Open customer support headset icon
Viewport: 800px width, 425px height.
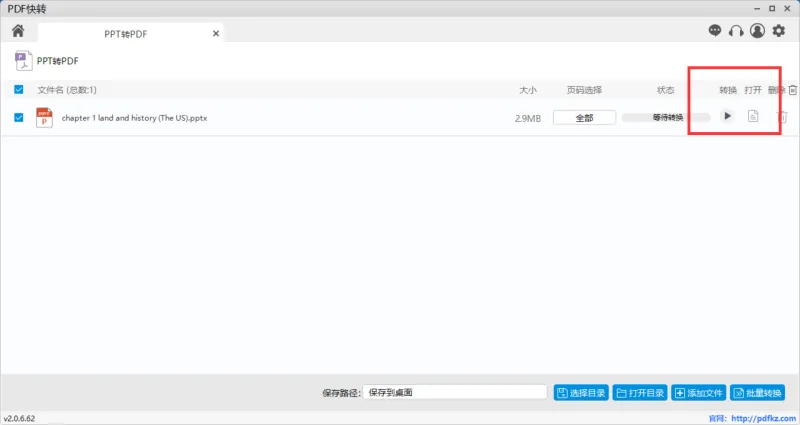[x=736, y=31]
